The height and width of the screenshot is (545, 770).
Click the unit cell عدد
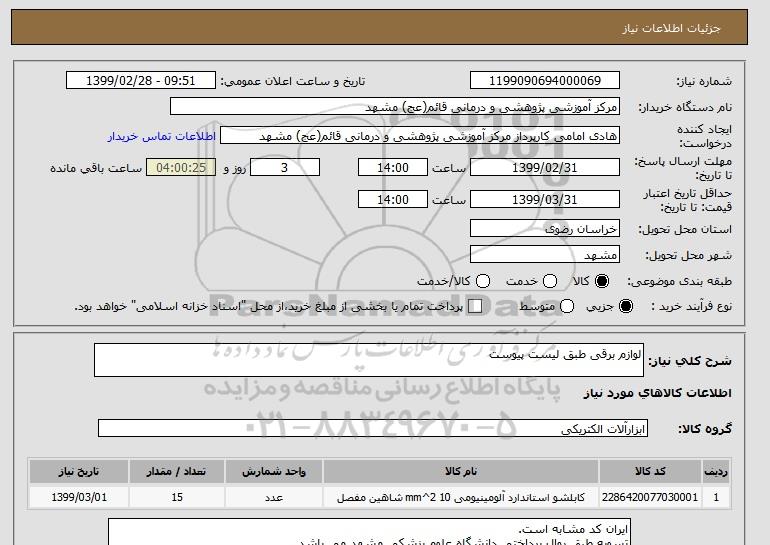tap(274, 497)
